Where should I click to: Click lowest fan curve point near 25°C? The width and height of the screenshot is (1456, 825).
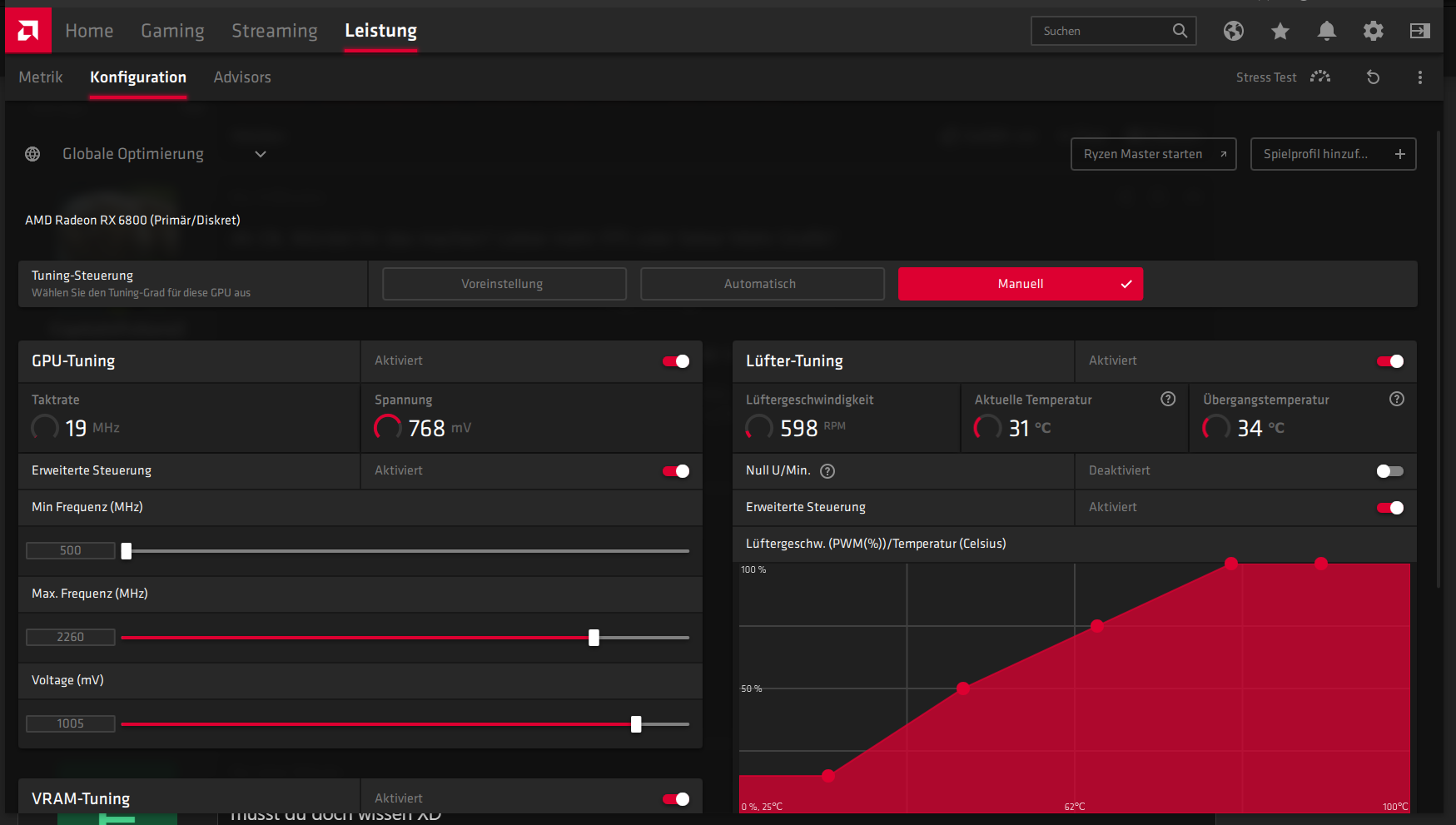[828, 776]
